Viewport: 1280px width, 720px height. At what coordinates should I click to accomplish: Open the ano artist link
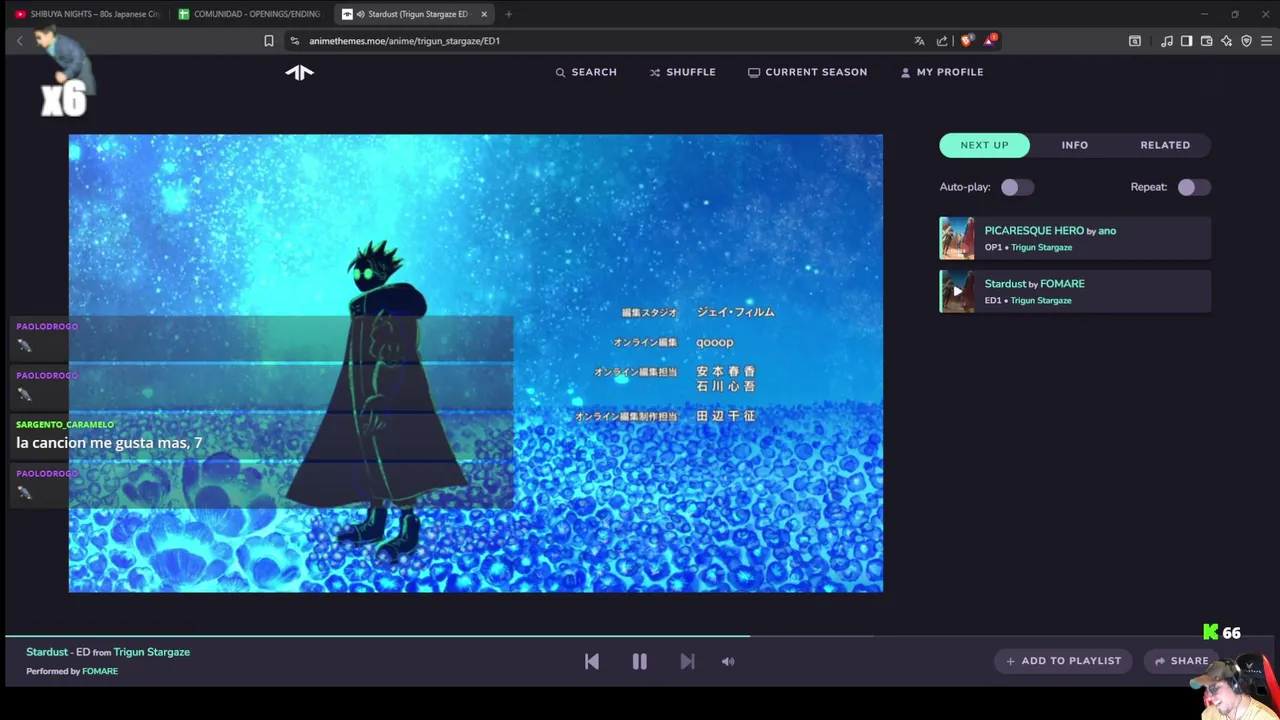(x=1107, y=231)
